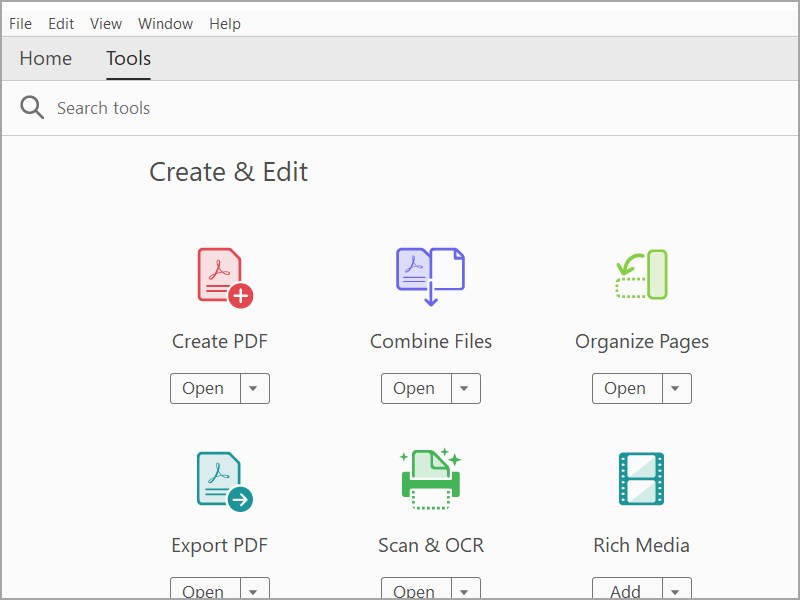Select the Export PDF tool icon
The height and width of the screenshot is (600, 800).
pos(220,478)
